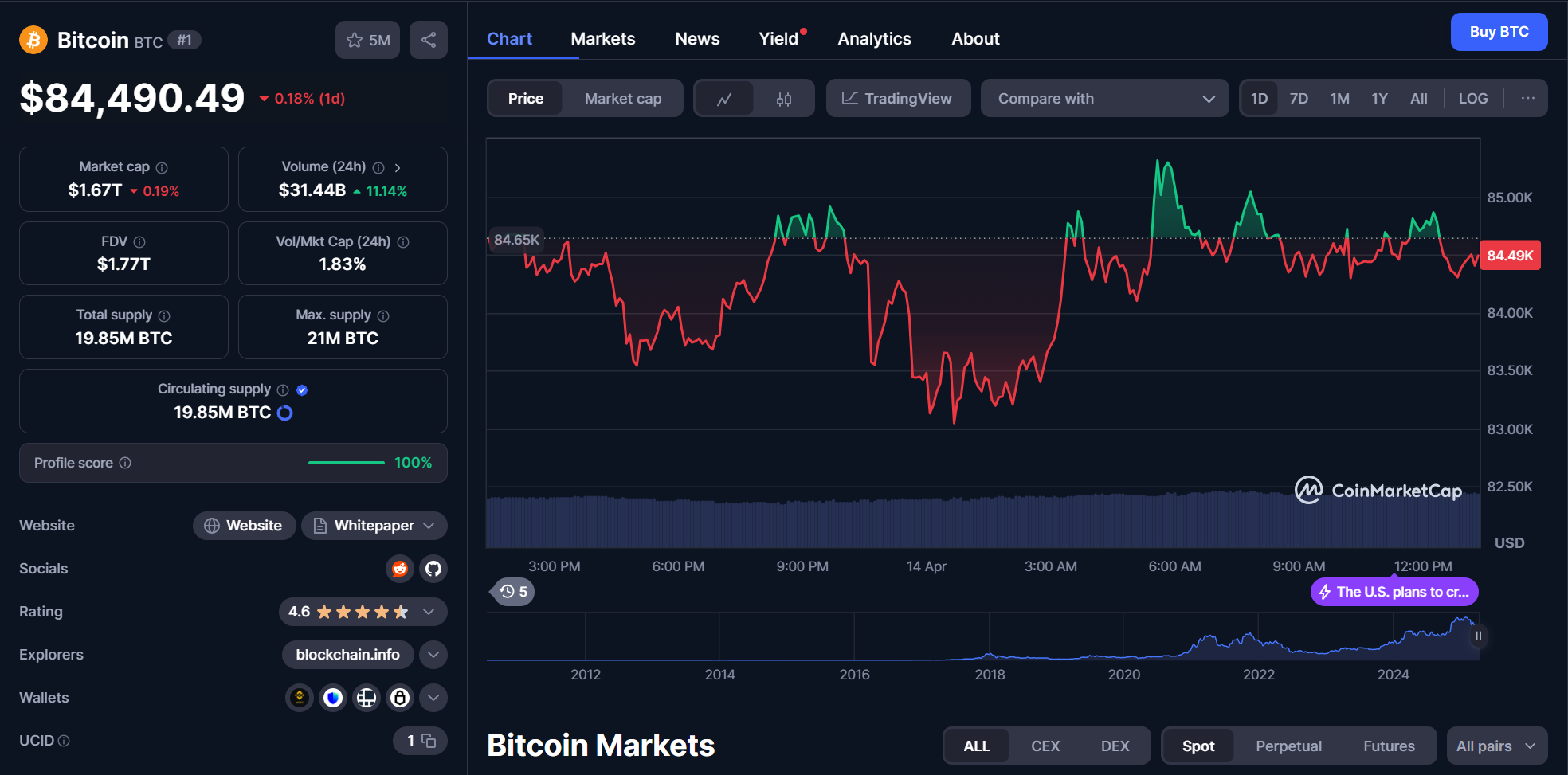Select the 7D chart timeframe
Image resolution: width=1568 pixels, height=775 pixels.
1299,98
